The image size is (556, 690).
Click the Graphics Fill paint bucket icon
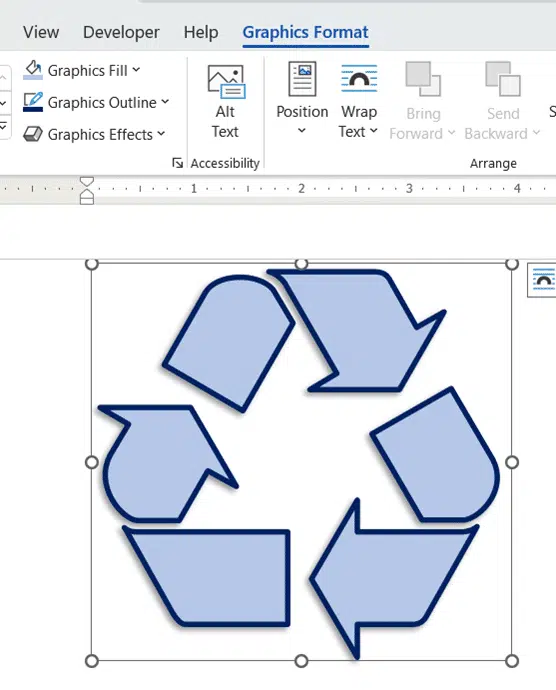point(33,70)
